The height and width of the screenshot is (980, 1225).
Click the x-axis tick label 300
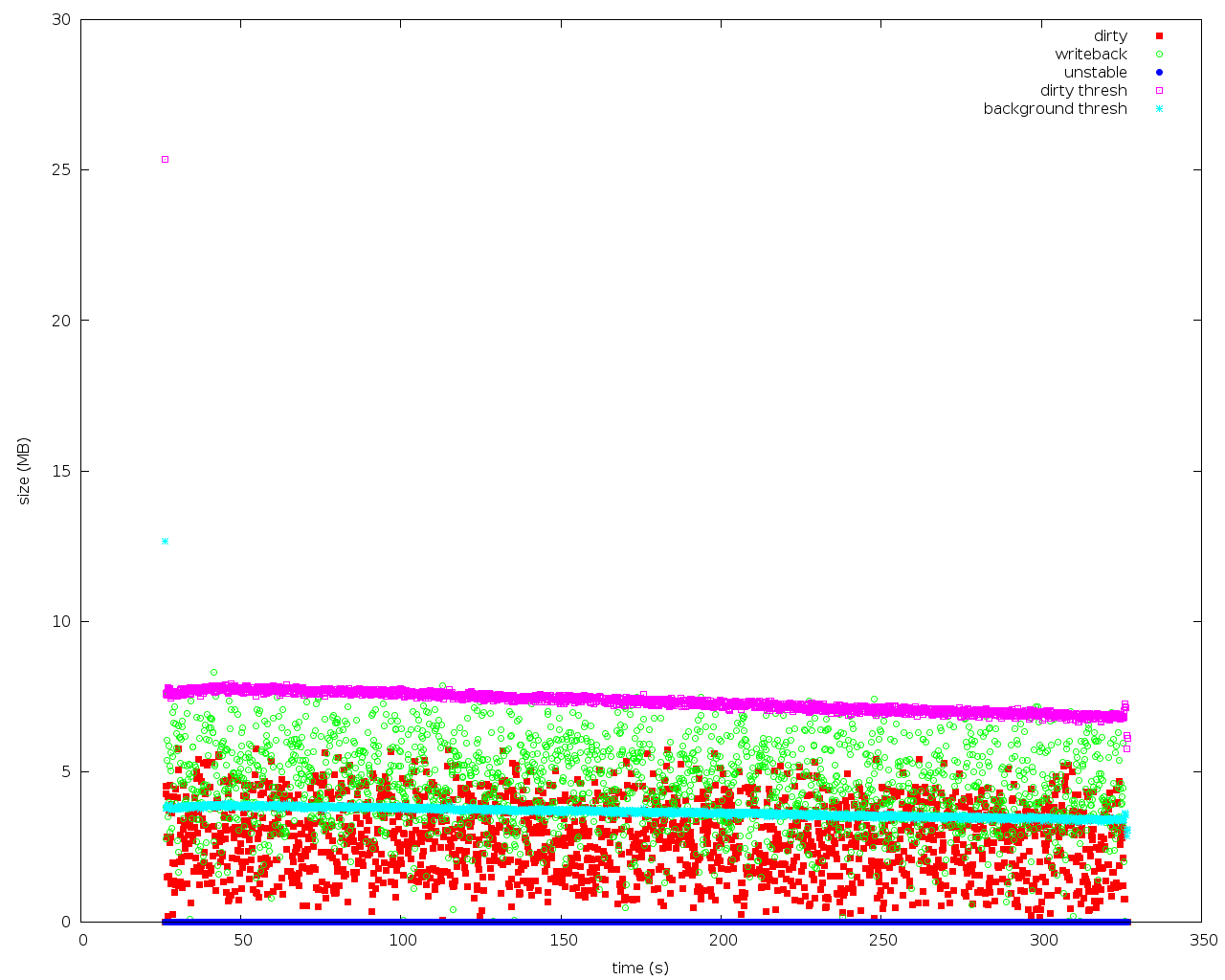[x=1043, y=940]
